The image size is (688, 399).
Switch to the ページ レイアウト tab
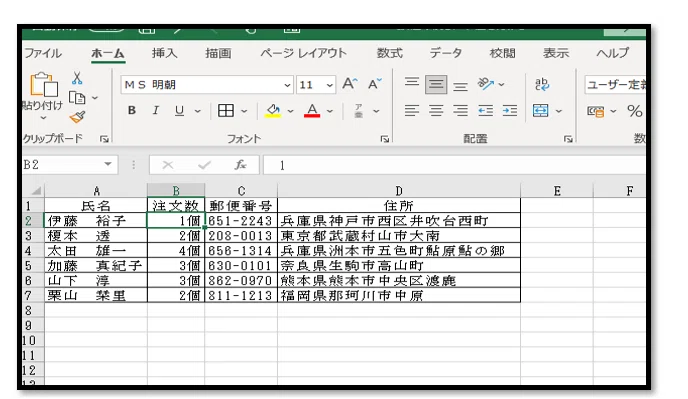click(303, 53)
